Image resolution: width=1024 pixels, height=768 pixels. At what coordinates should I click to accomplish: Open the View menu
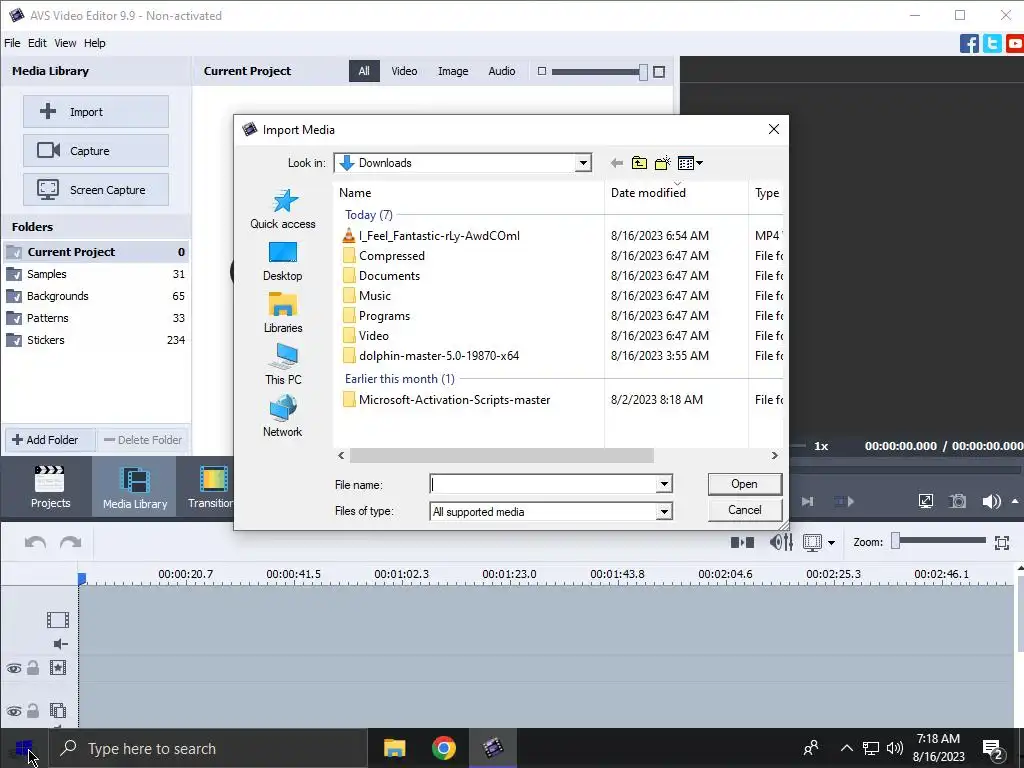tap(65, 43)
